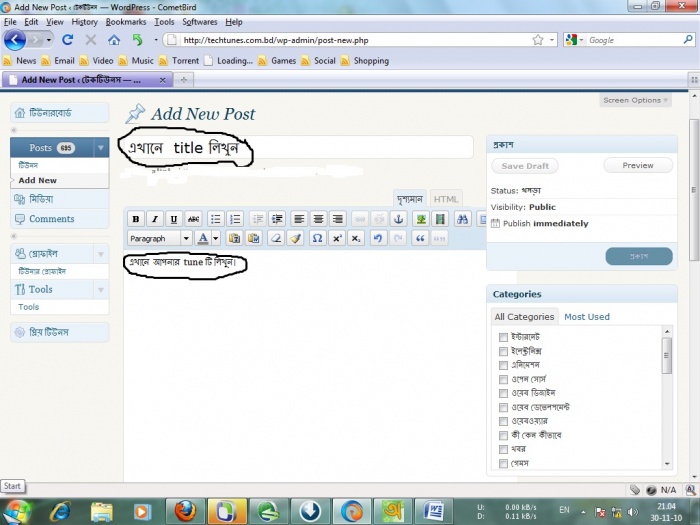The width and height of the screenshot is (700, 525).
Task: Check the sixth category checkbox
Action: pos(503,408)
